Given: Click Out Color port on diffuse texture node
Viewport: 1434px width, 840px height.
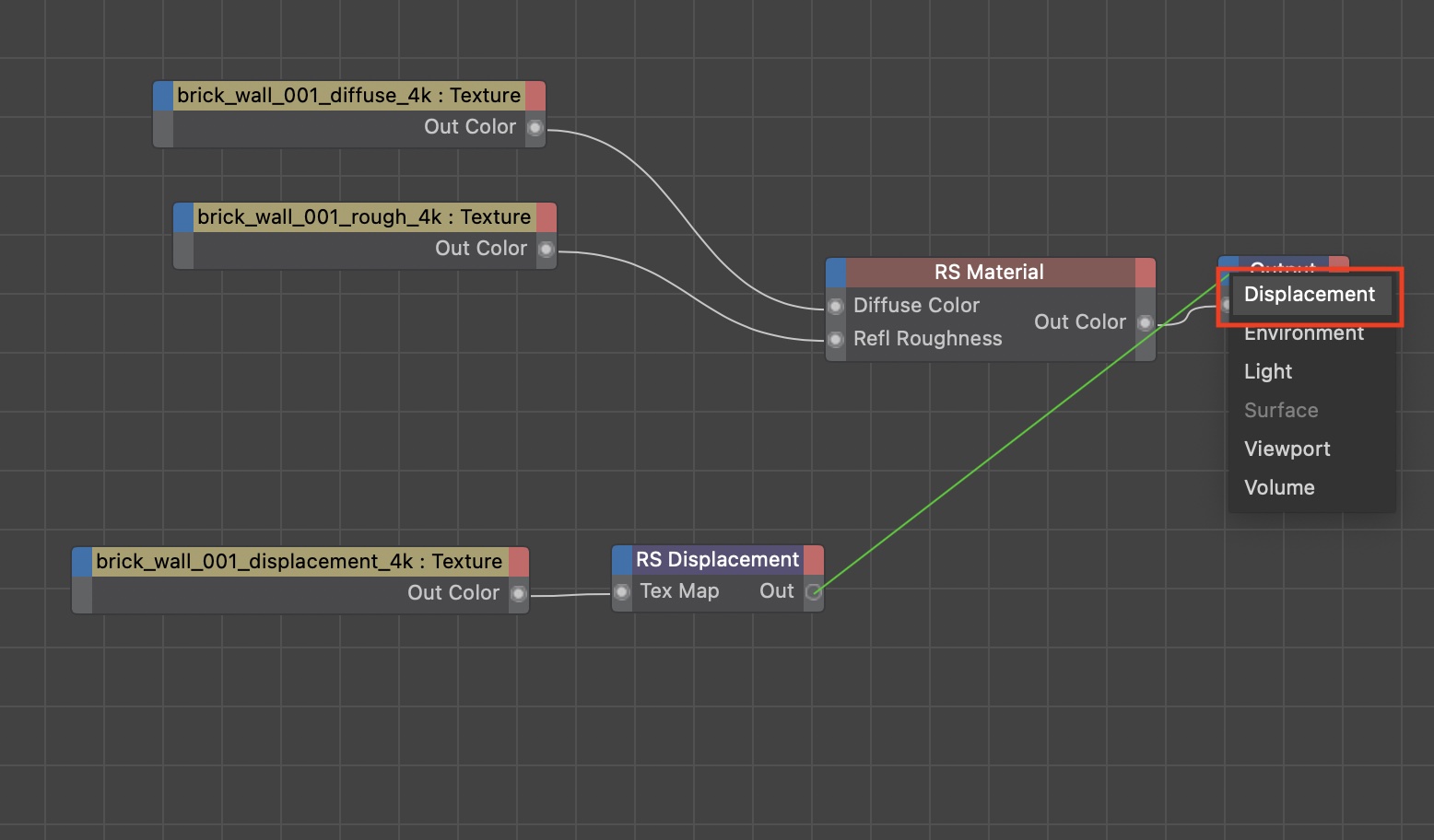Looking at the screenshot, I should (535, 127).
